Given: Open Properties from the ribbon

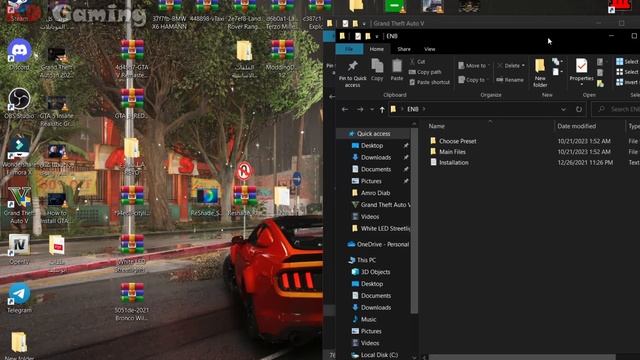Looking at the screenshot, I should (581, 71).
